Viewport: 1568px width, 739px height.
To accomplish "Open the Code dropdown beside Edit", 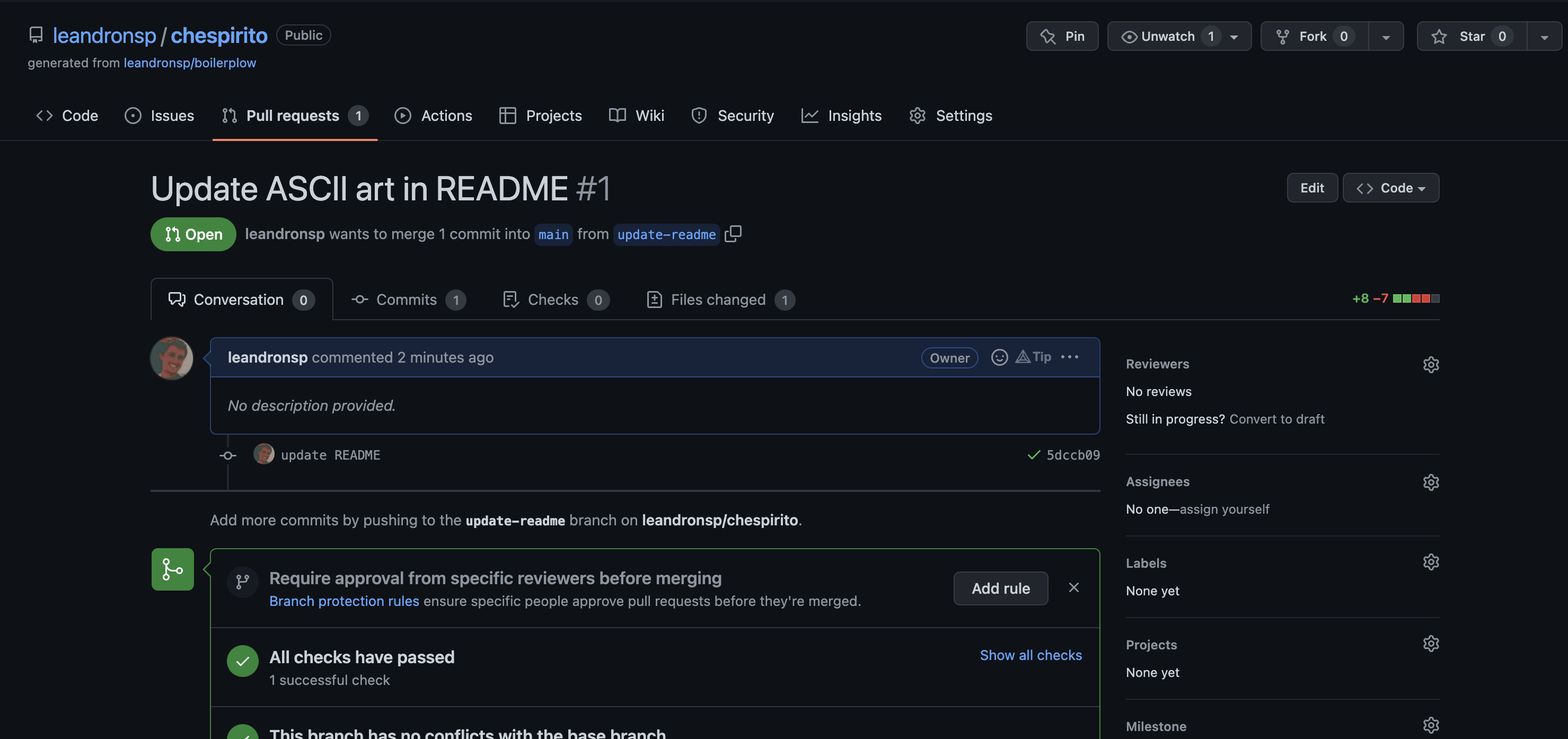I will pyautogui.click(x=1390, y=188).
